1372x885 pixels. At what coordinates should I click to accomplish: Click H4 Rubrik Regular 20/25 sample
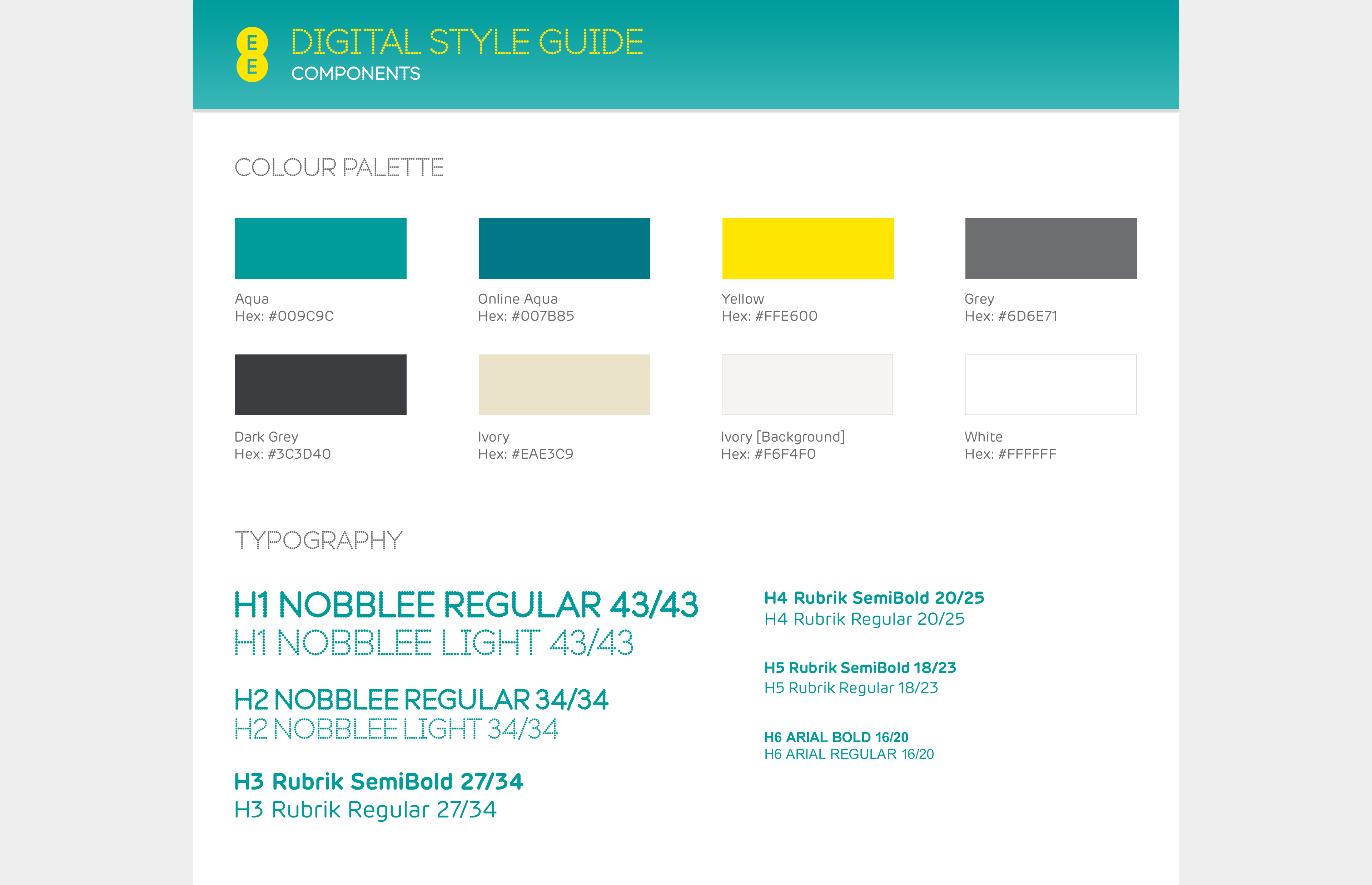tap(864, 619)
